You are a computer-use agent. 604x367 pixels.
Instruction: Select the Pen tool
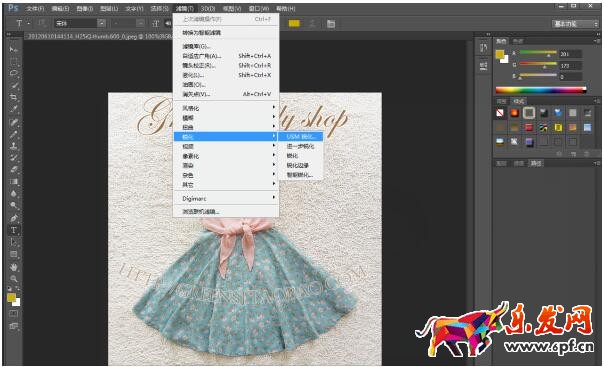(13, 218)
